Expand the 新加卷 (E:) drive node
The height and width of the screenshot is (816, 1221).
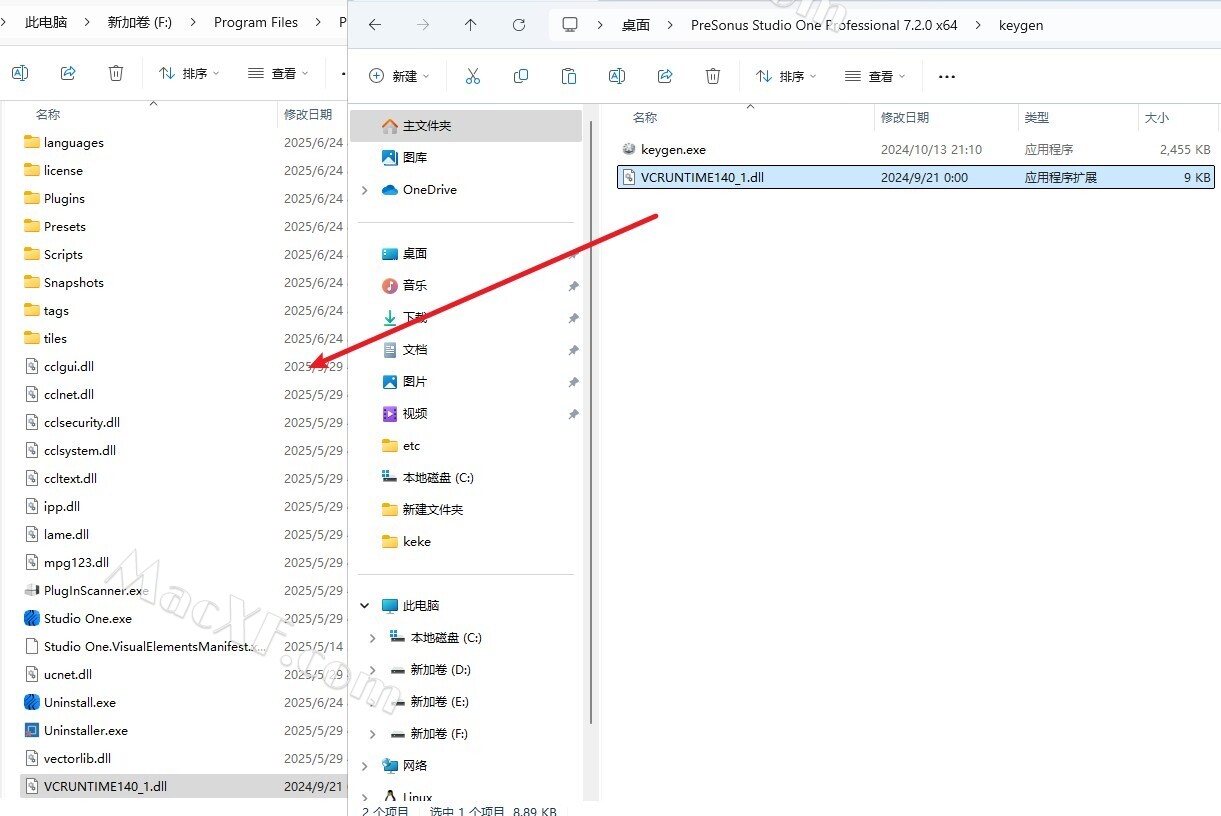(373, 702)
